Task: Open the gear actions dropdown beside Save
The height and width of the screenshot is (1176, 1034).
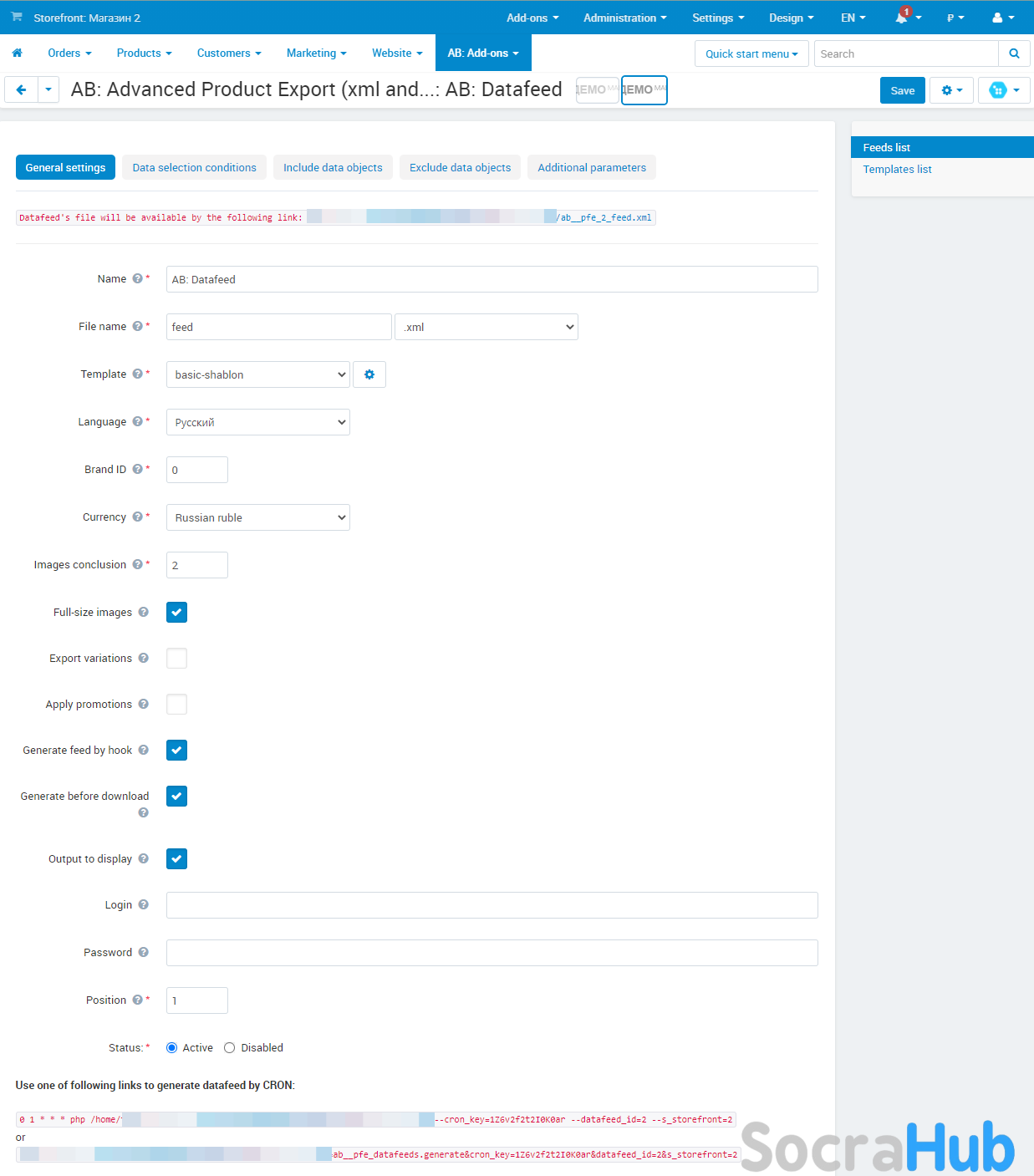Action: click(x=952, y=90)
